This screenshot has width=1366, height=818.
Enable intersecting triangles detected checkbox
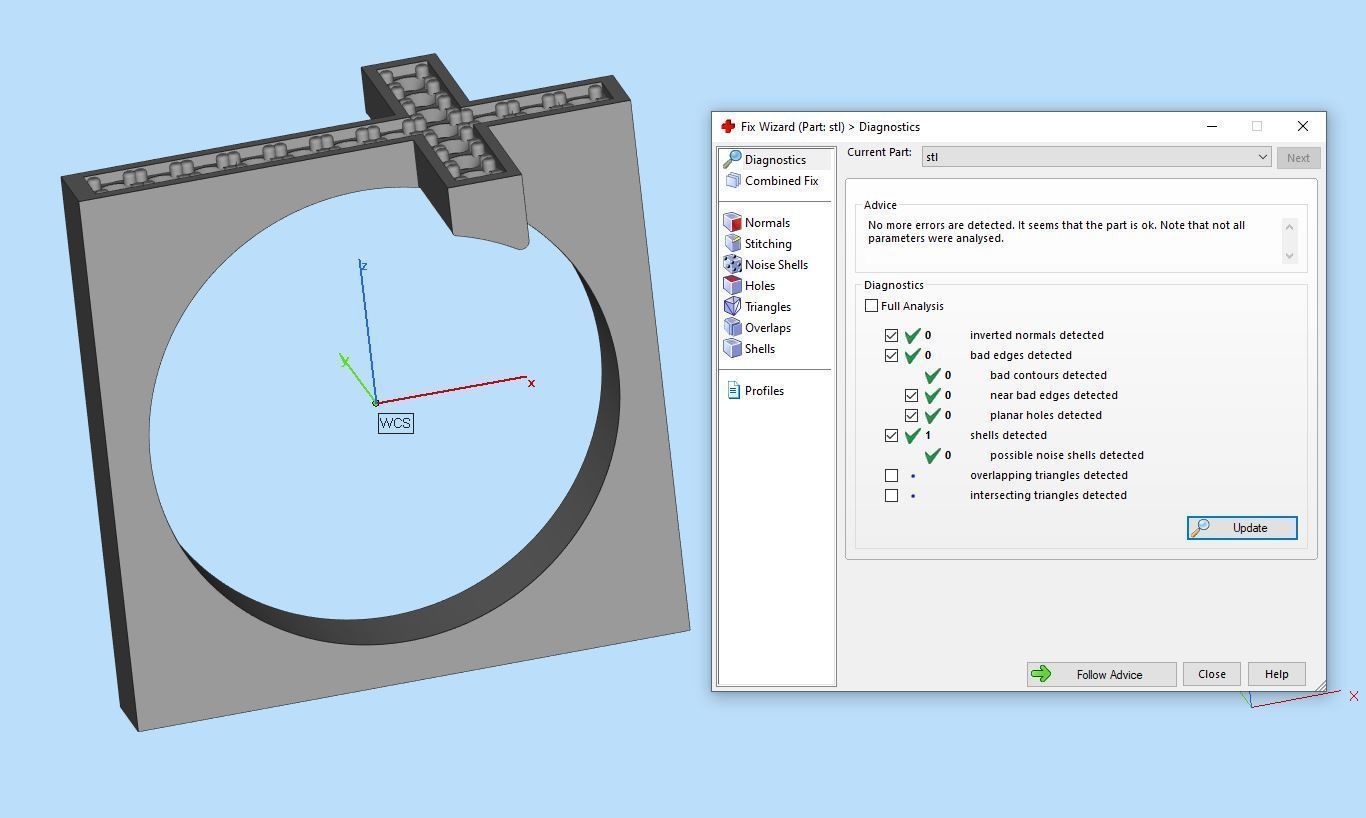891,495
